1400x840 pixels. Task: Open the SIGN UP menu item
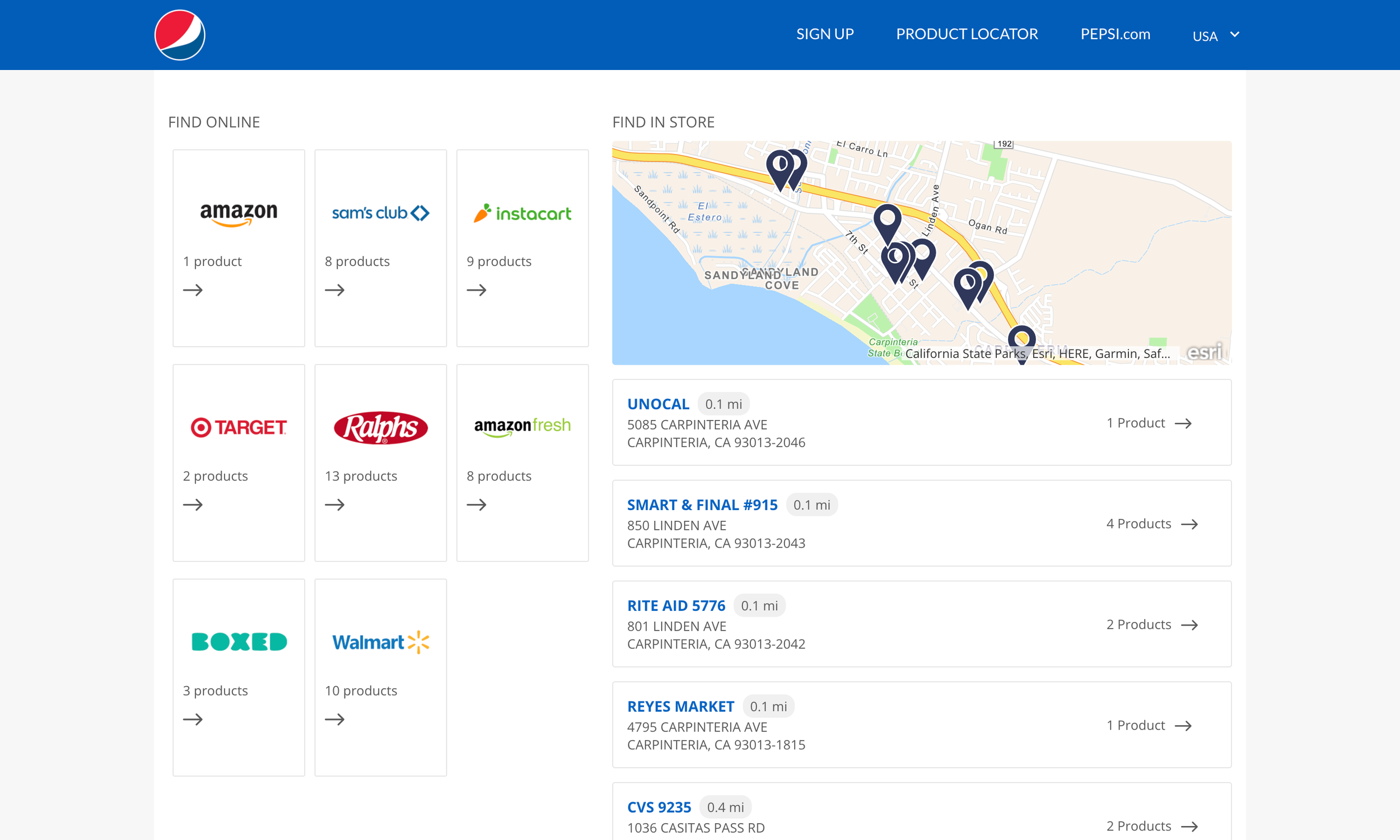click(824, 34)
